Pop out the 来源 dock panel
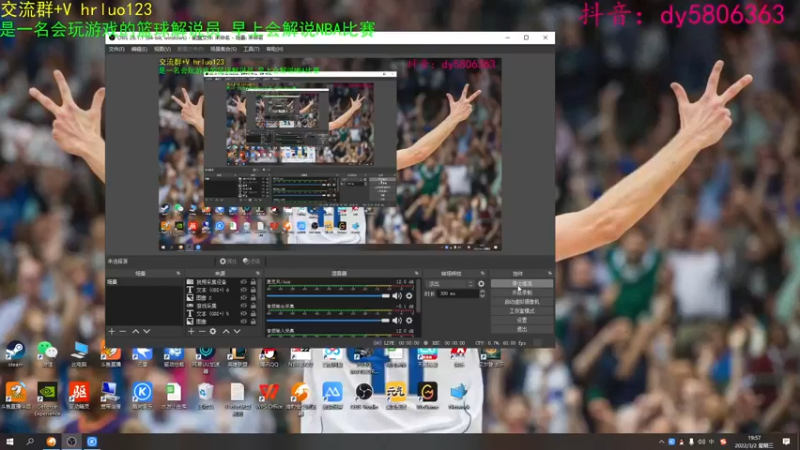This screenshot has width=800, height=450. pos(257,273)
